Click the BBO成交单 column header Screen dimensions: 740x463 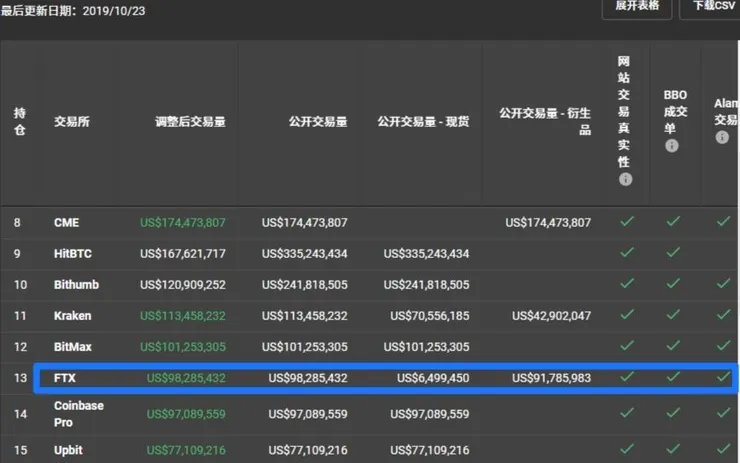(675, 111)
